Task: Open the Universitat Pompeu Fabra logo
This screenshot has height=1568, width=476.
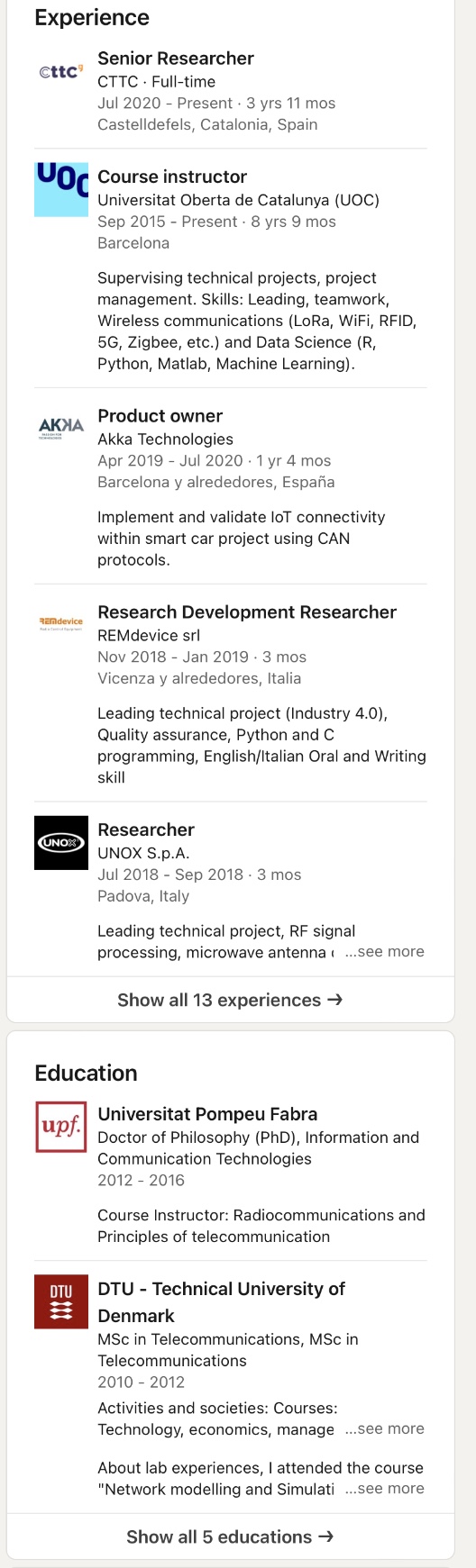Action: point(61,1127)
